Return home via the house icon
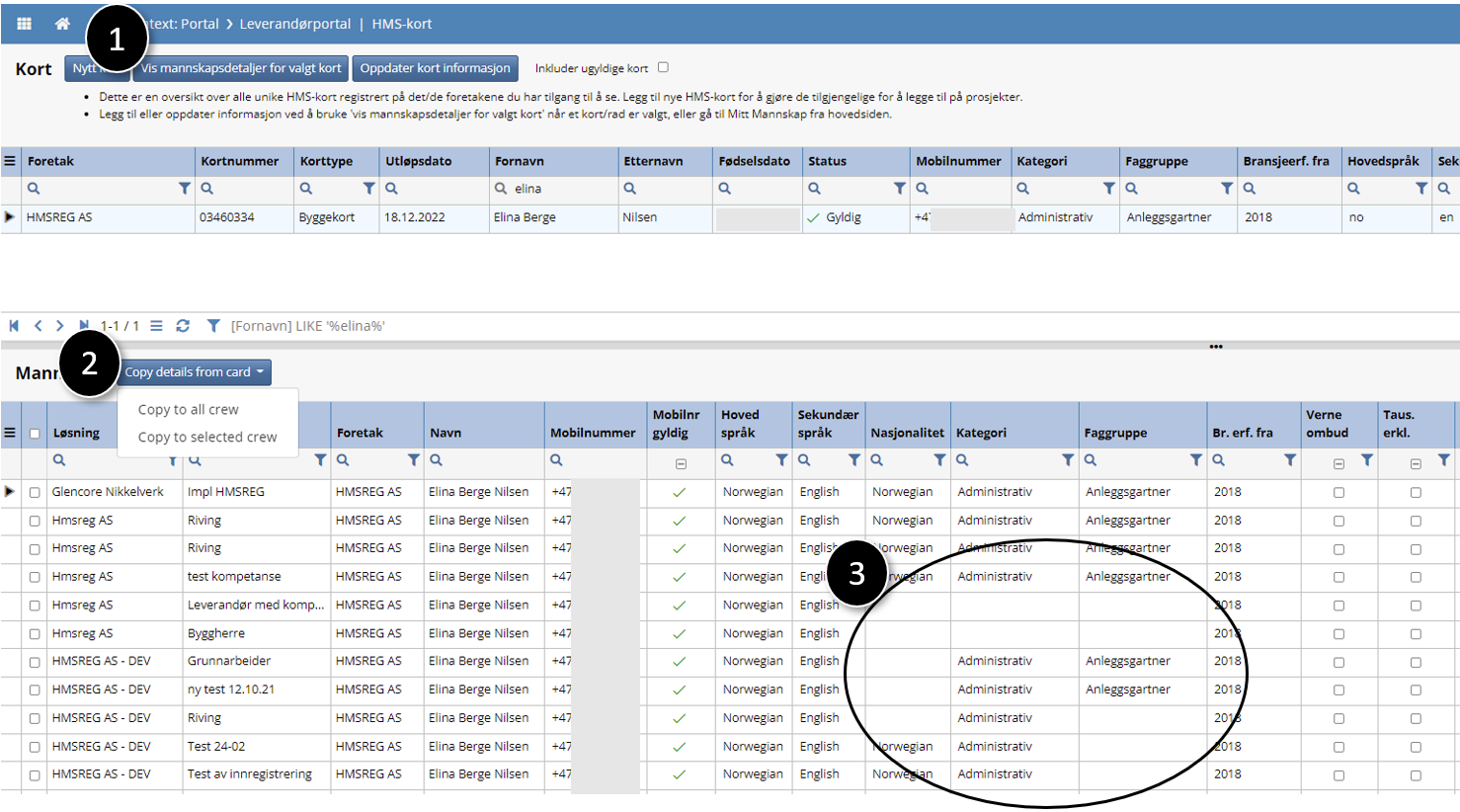The height and width of the screenshot is (812, 1460). pyautogui.click(x=62, y=23)
